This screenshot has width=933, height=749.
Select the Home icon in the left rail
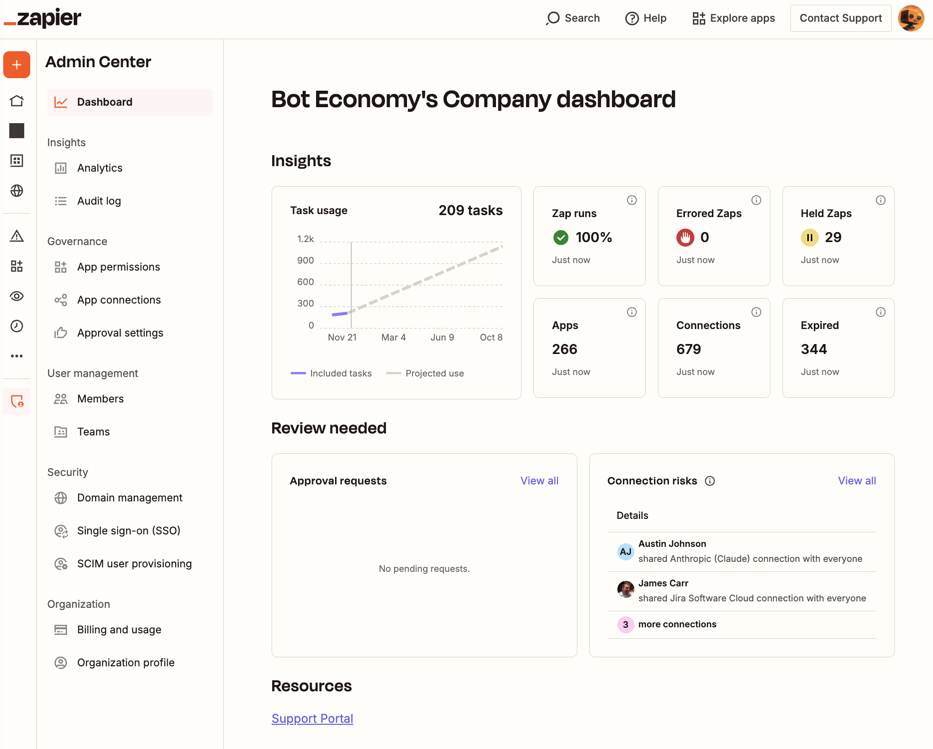pos(16,100)
